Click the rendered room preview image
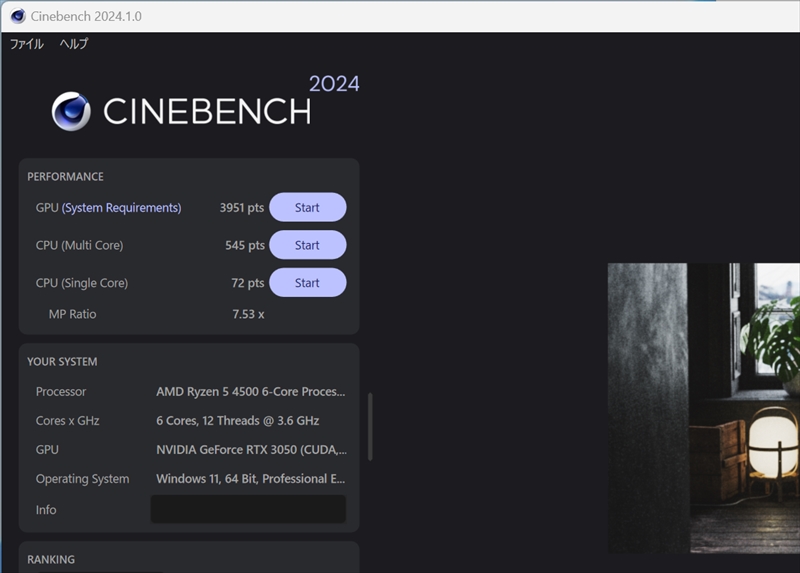800x573 pixels. pyautogui.click(x=704, y=408)
